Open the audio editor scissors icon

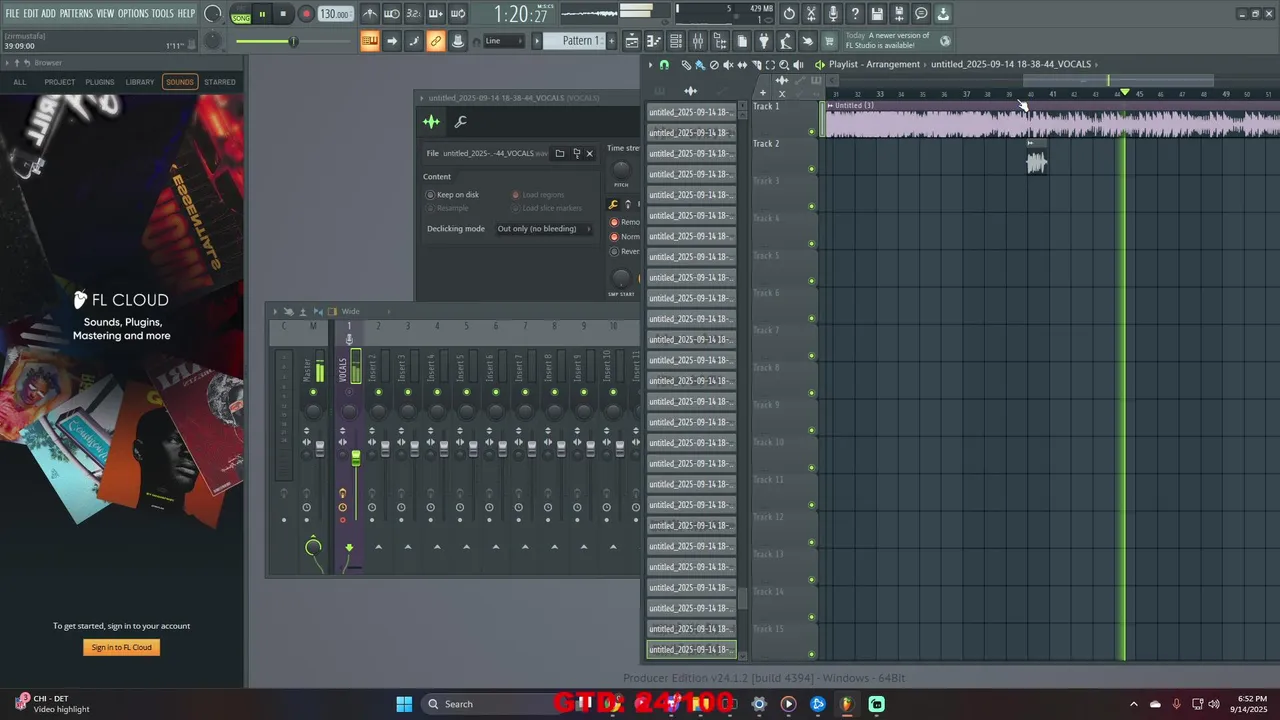(x=811, y=14)
